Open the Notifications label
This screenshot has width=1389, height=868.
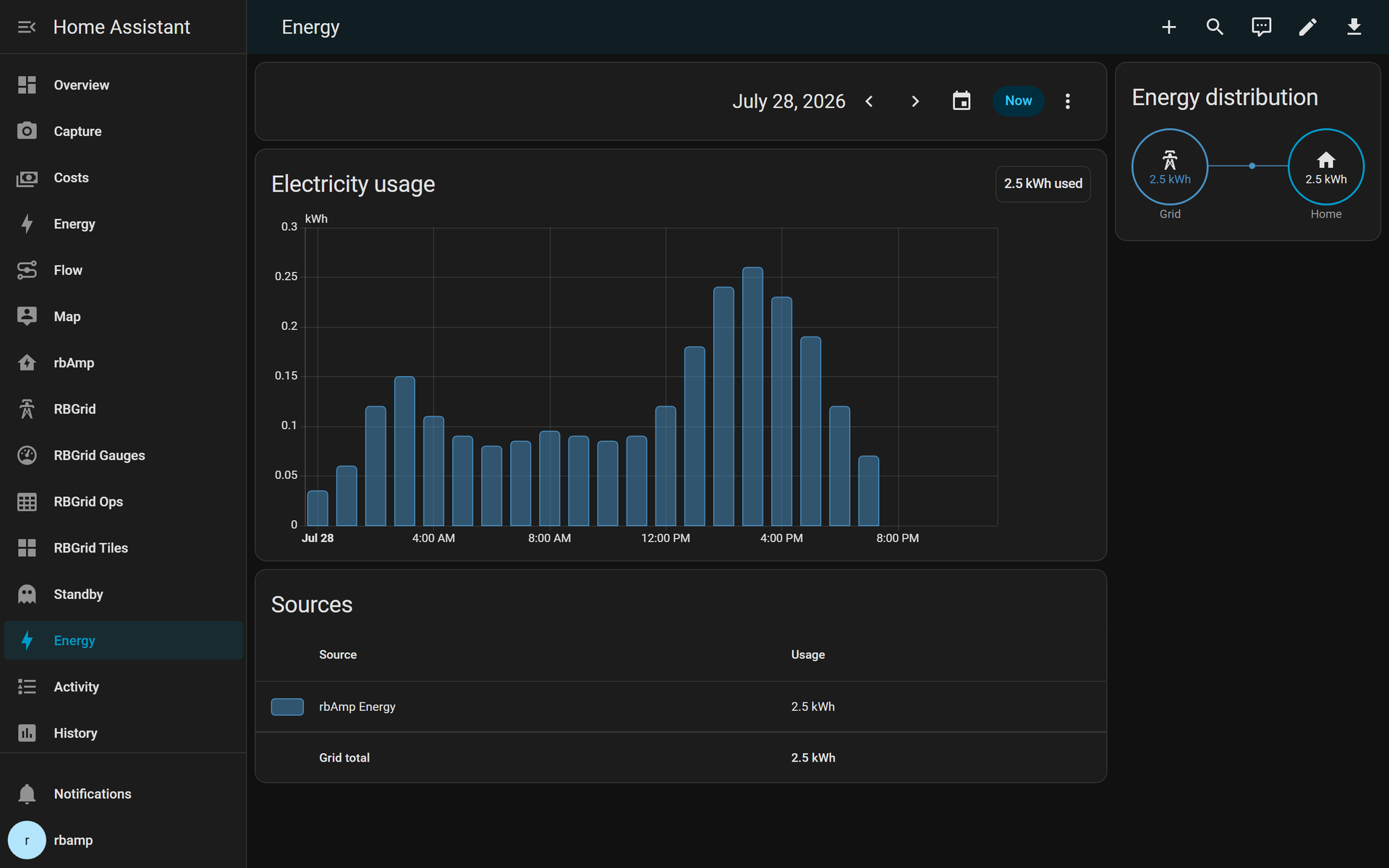93,793
